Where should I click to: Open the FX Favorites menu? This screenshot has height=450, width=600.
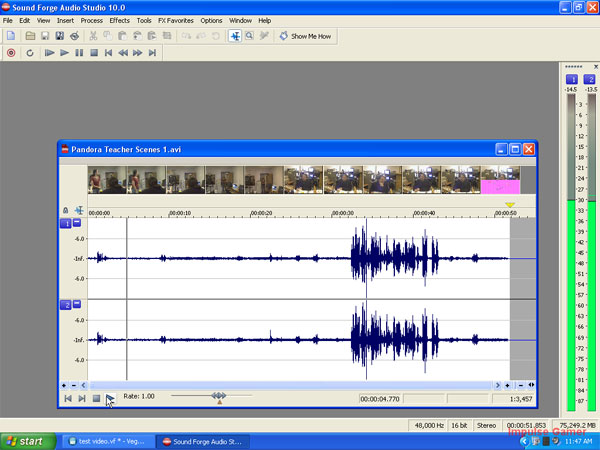(x=176, y=21)
